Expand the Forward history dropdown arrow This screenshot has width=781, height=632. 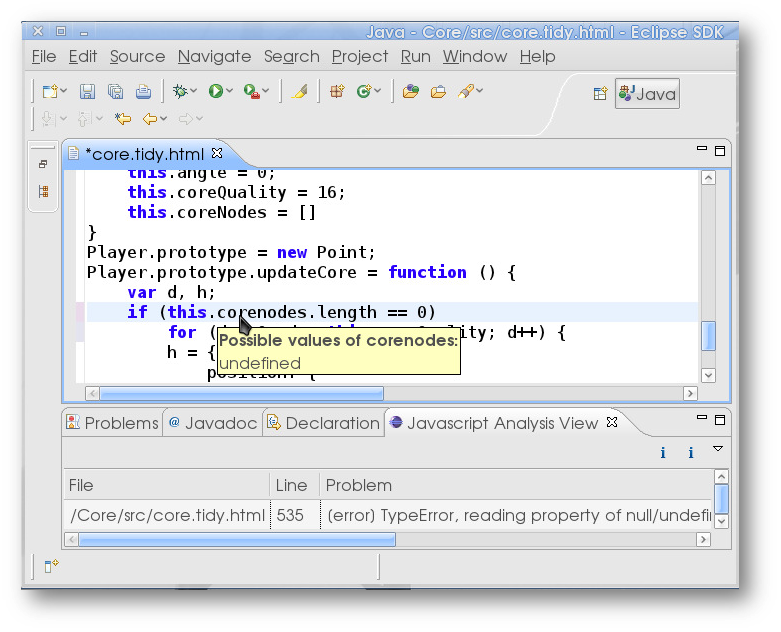pyautogui.click(x=199, y=119)
